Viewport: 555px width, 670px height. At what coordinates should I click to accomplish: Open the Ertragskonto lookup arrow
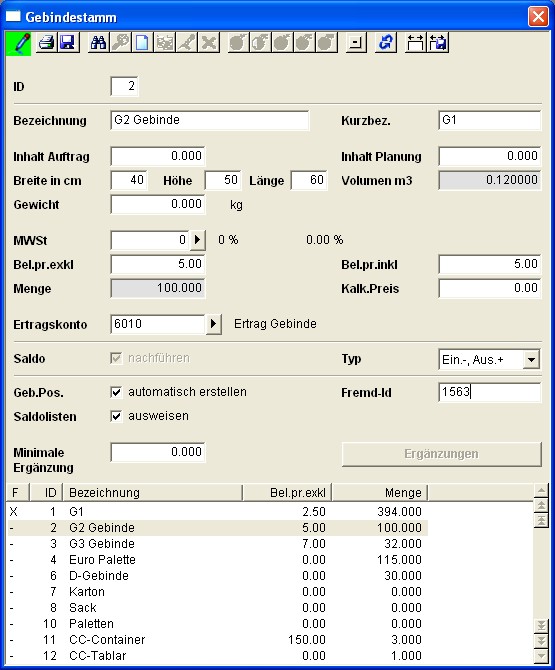point(214,324)
